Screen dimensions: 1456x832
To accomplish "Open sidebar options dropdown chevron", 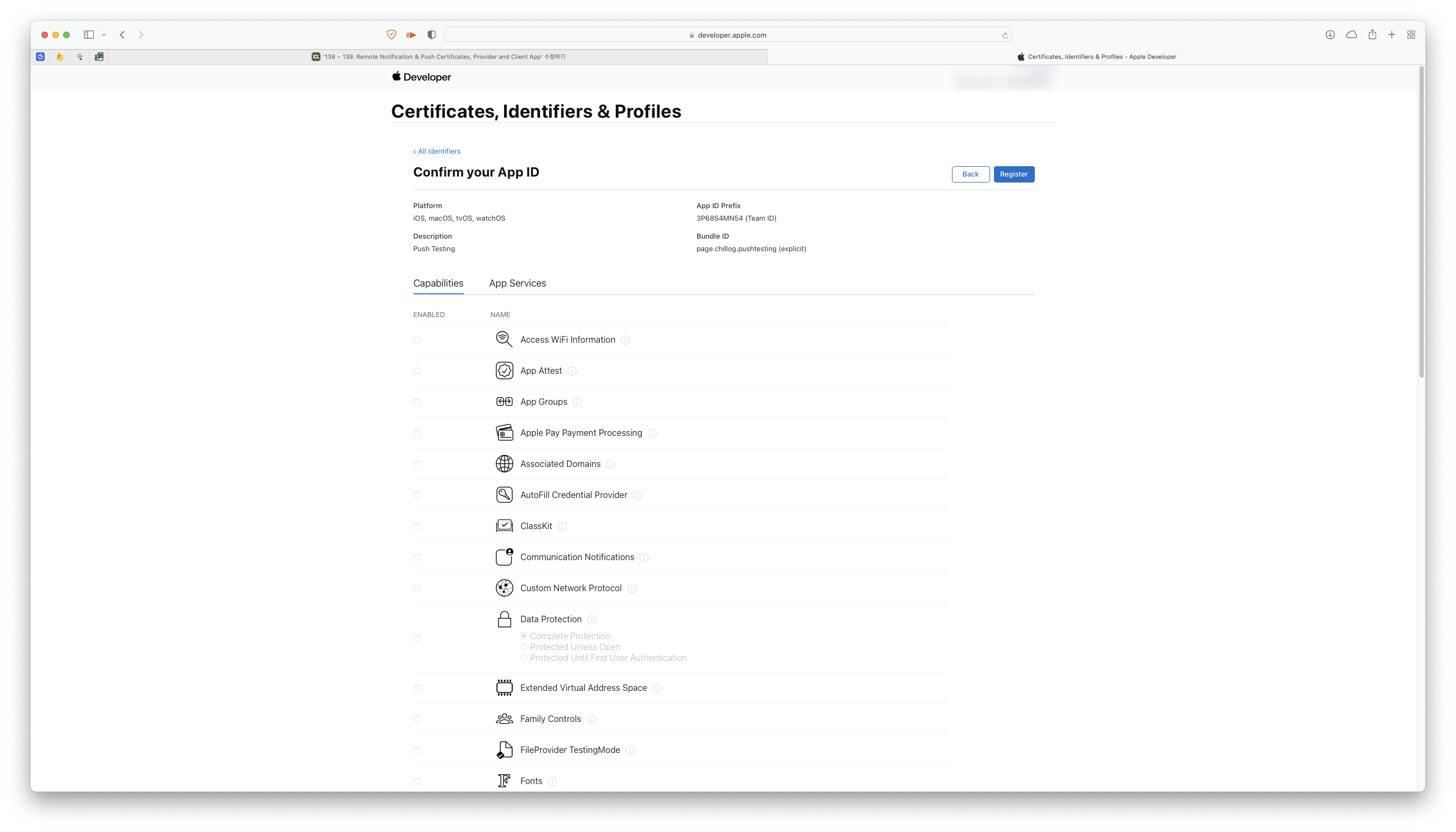I will 104,35.
